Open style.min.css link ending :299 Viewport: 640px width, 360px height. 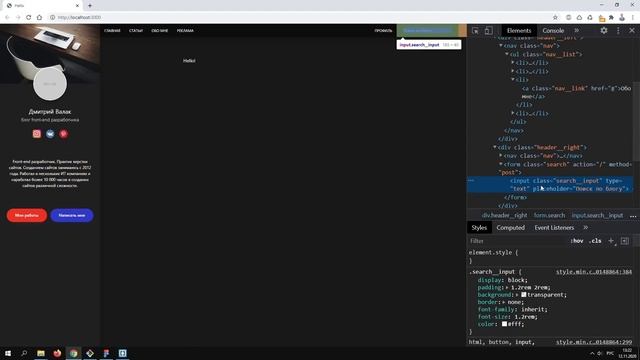(x=594, y=342)
